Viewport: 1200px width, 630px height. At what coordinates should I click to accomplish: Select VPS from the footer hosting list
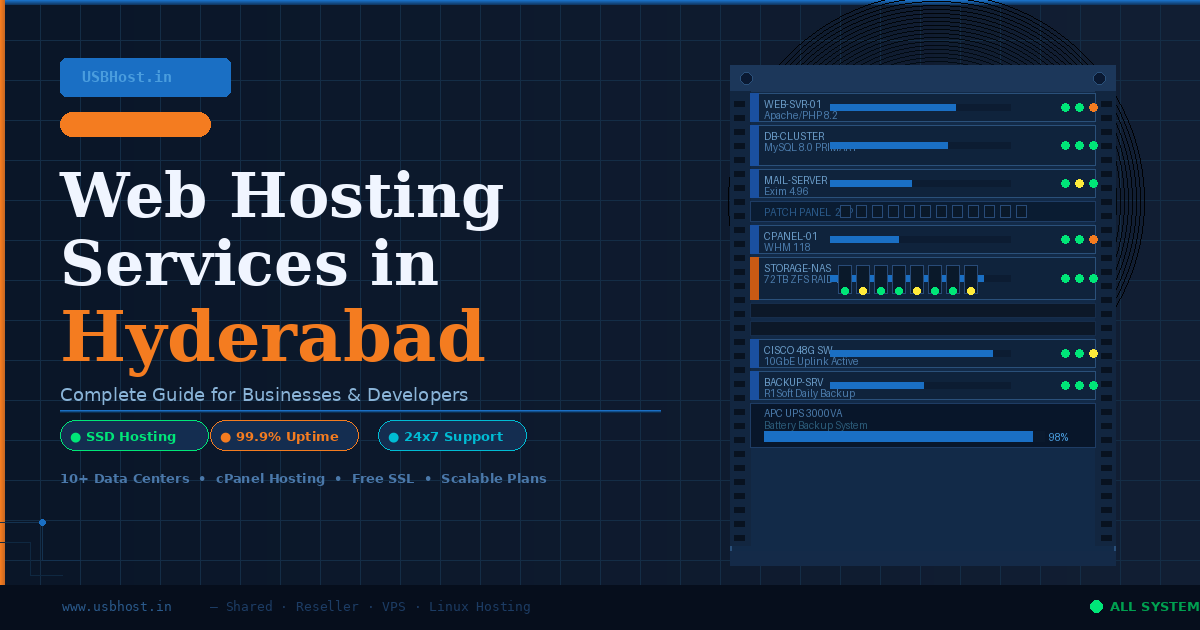tap(394, 606)
